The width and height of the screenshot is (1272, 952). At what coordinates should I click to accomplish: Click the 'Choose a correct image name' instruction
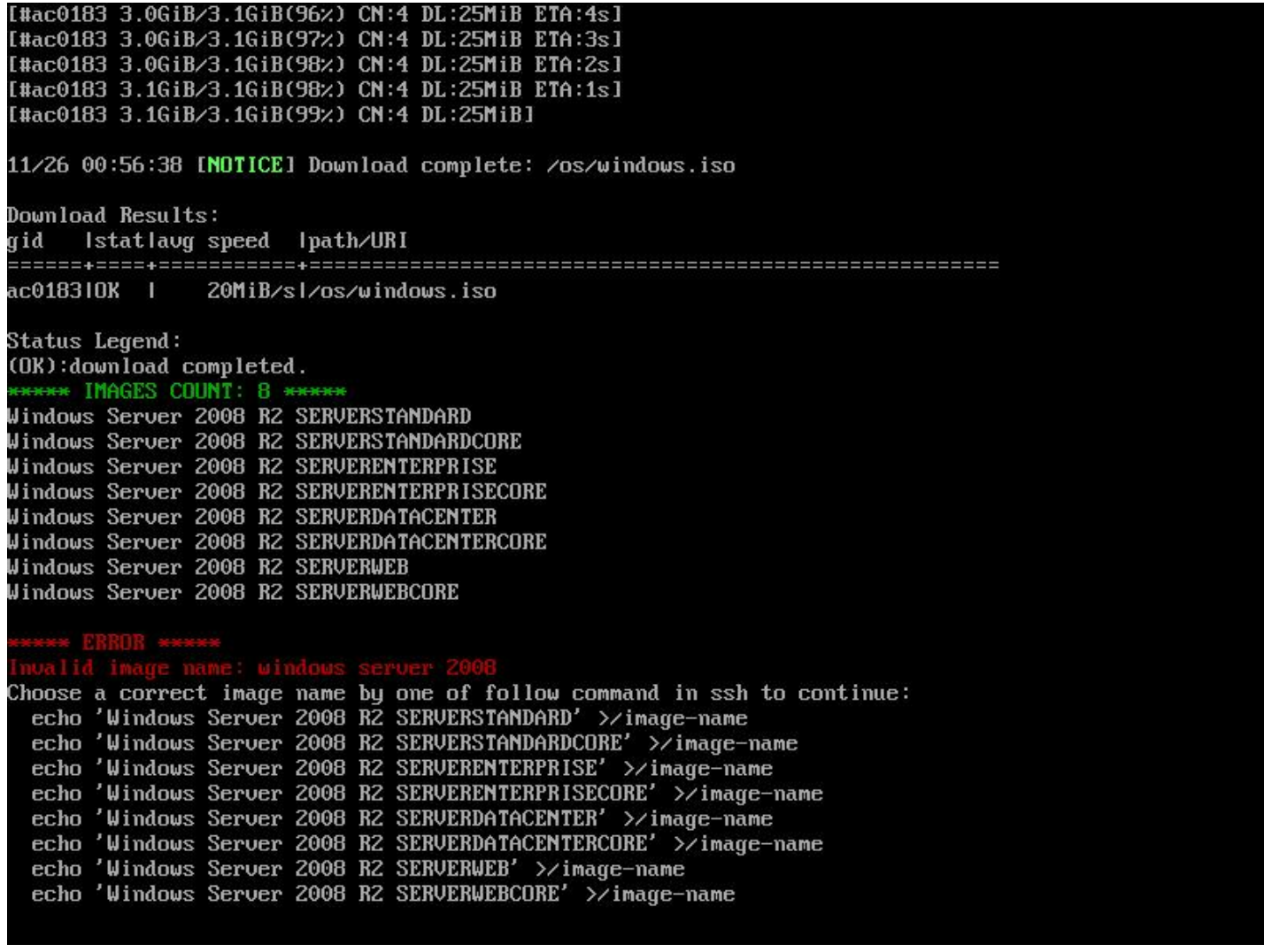(x=459, y=693)
